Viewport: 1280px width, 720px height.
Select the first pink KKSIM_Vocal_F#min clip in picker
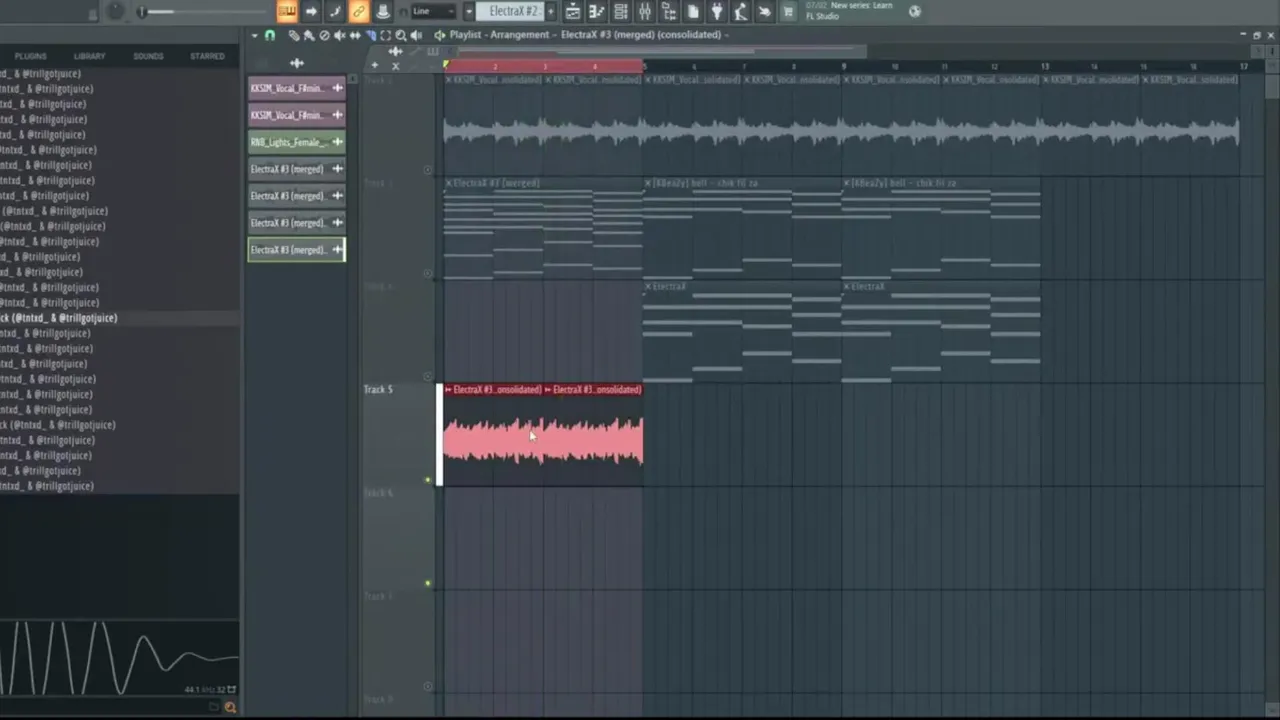click(296, 88)
